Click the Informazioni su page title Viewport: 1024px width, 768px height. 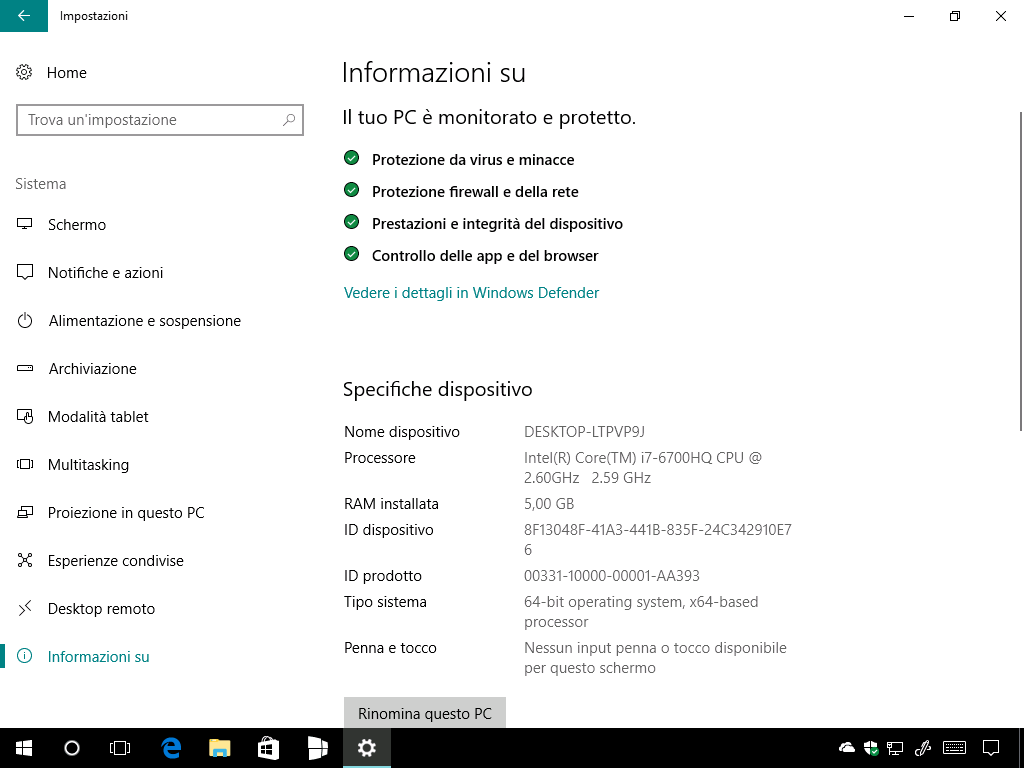click(434, 72)
